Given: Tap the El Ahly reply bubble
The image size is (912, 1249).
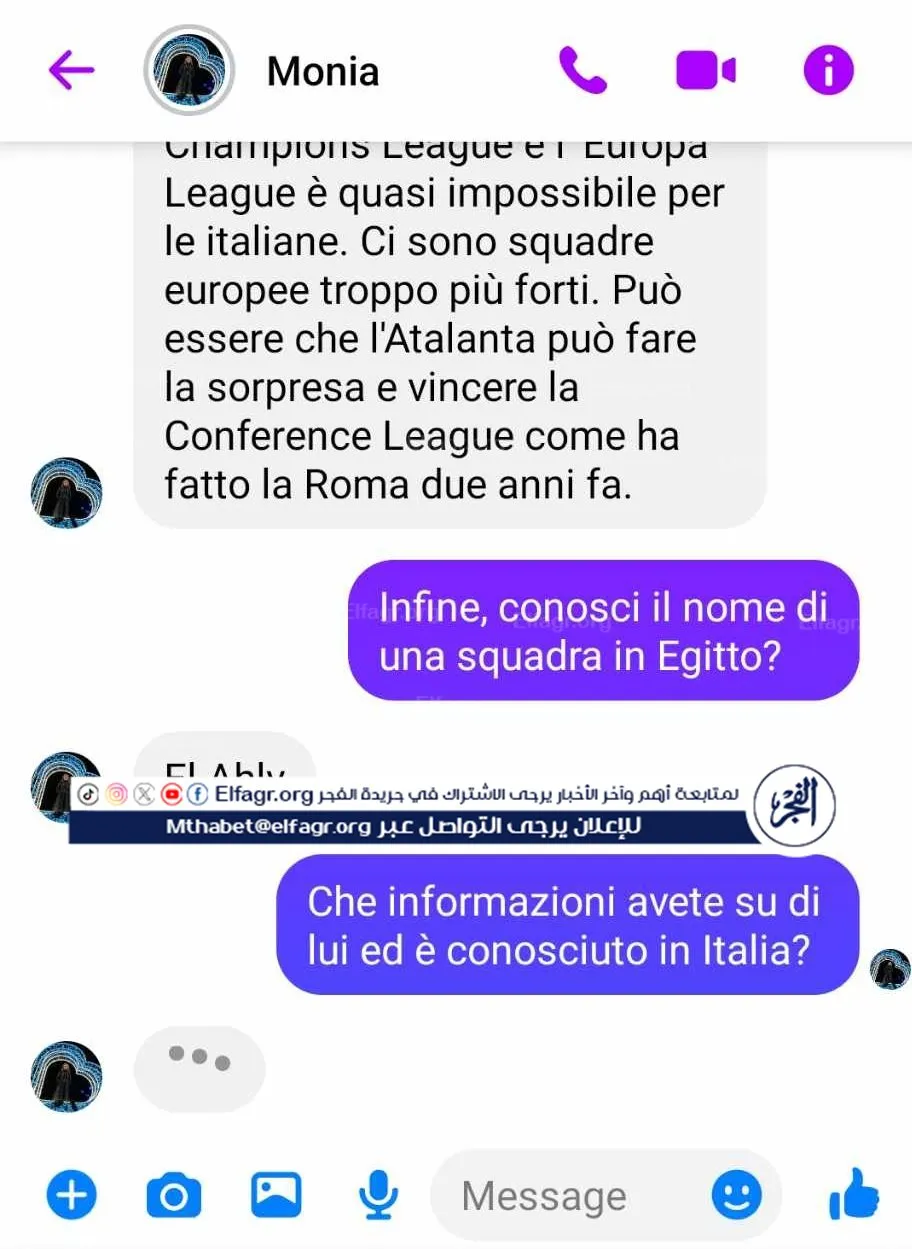Looking at the screenshot, I should [x=225, y=757].
